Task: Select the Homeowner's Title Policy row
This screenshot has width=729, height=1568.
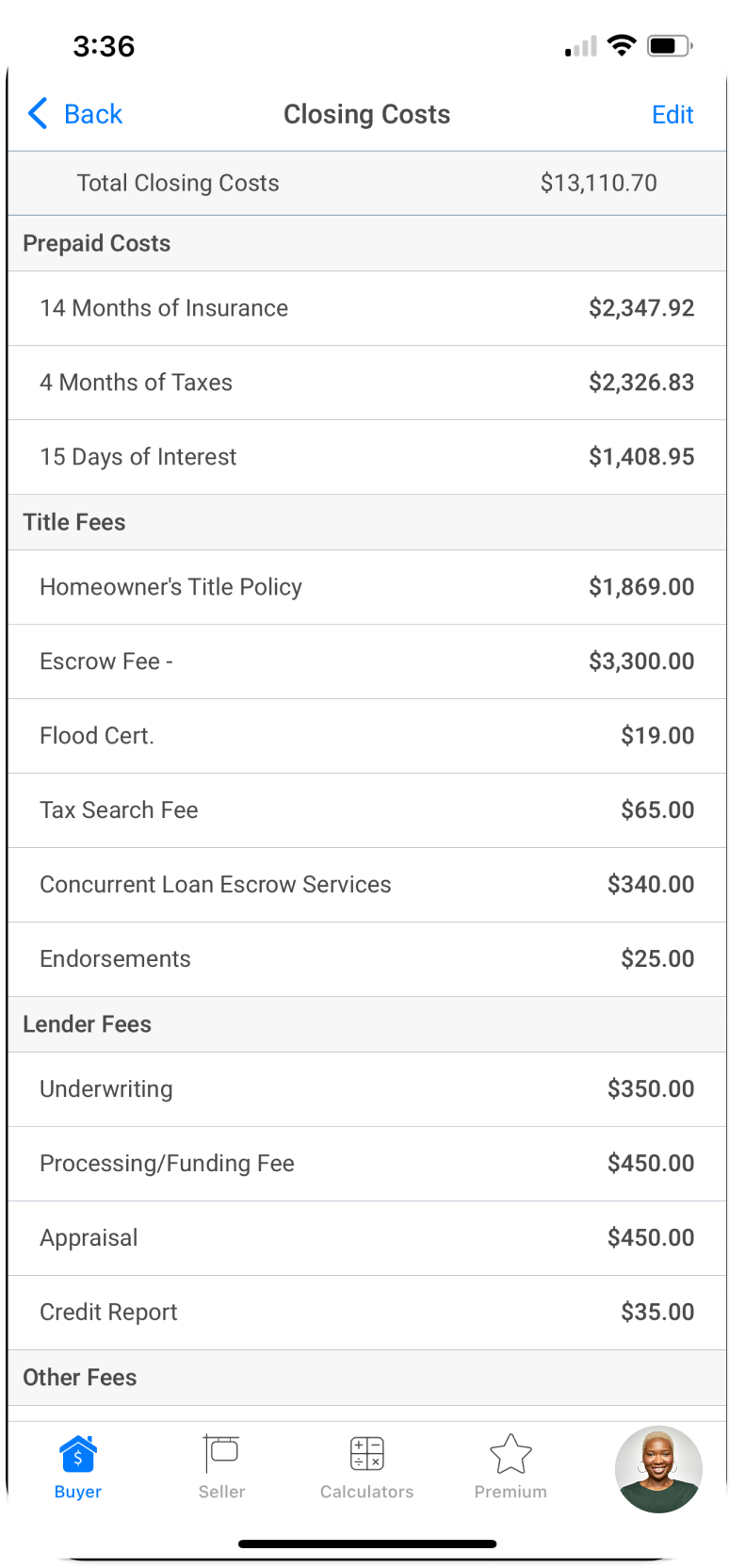Action: pyautogui.click(x=366, y=587)
